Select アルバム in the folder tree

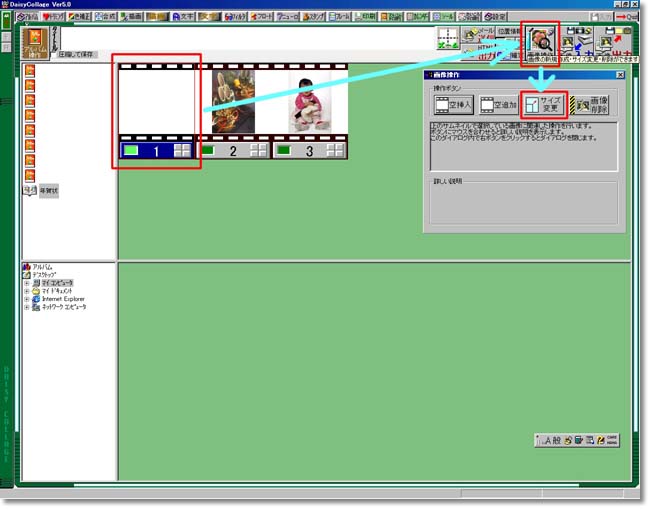pyautogui.click(x=42, y=267)
